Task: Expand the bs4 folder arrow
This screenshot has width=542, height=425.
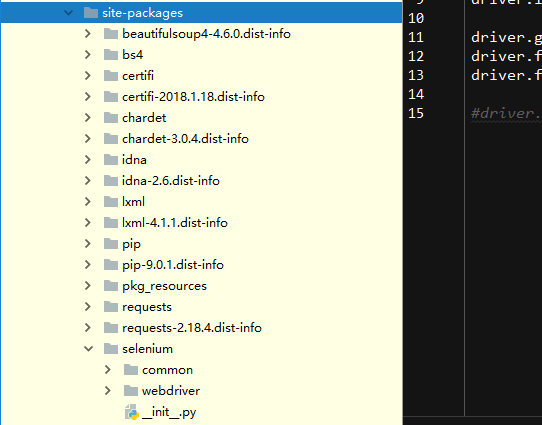Action: [88, 55]
